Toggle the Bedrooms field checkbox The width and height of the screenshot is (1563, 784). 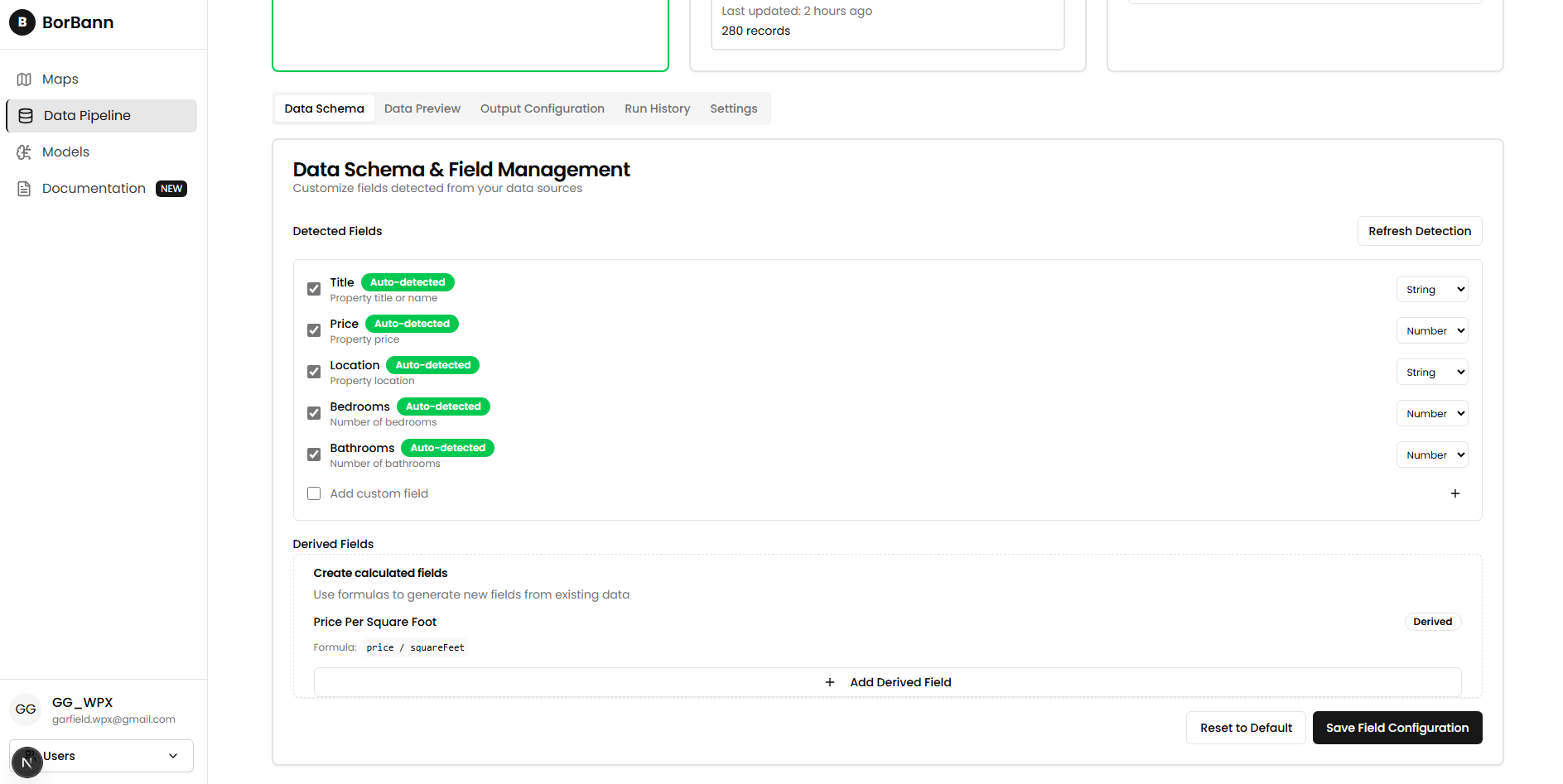[314, 413]
